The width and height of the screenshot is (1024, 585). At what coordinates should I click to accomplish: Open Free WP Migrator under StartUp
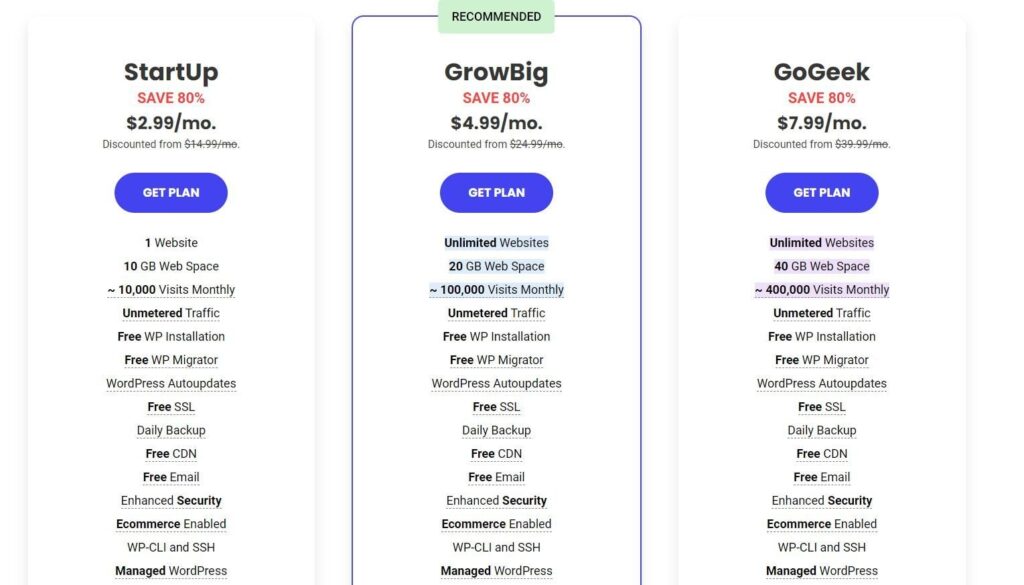click(x=171, y=359)
